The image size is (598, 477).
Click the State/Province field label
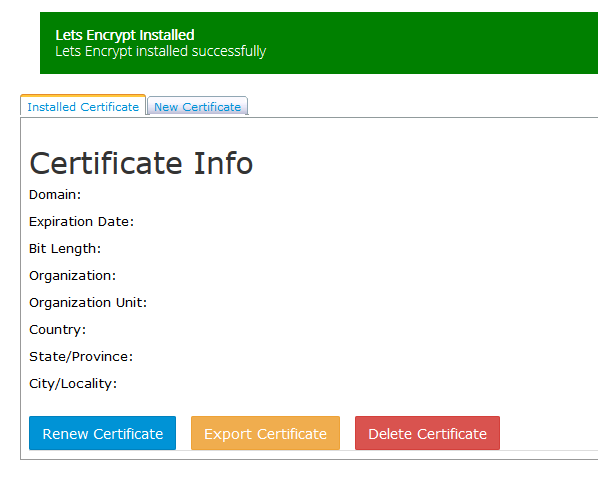pyautogui.click(x=81, y=357)
